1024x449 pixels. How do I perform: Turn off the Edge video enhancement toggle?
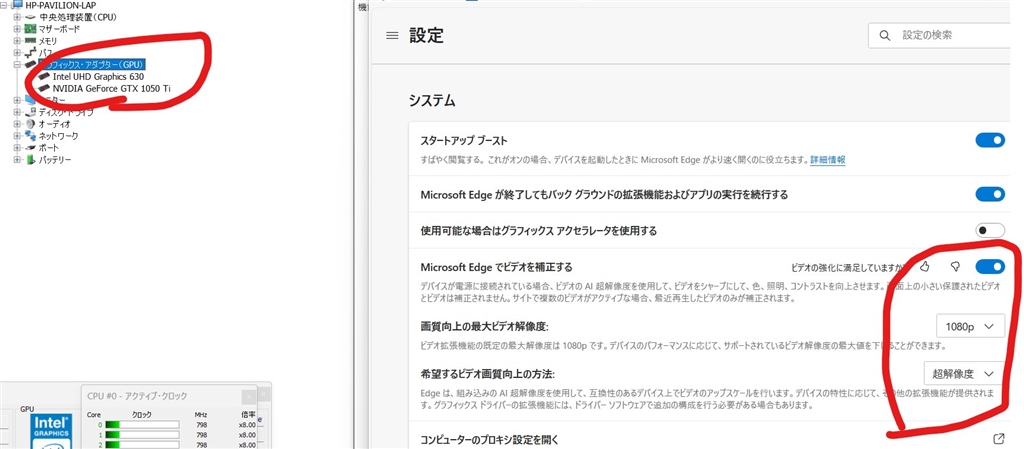click(989, 266)
